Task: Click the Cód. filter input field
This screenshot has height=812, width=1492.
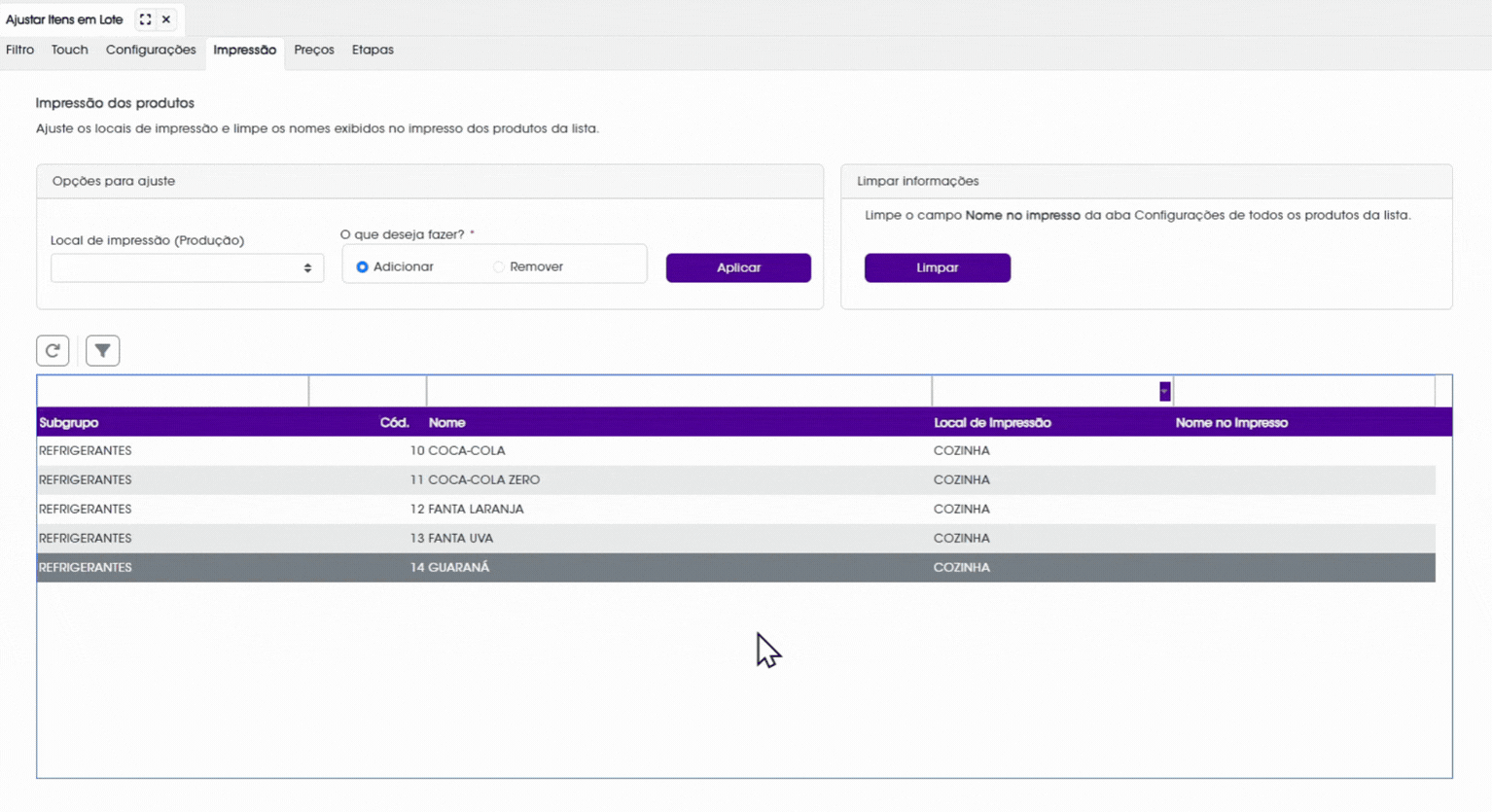Action: pyautogui.click(x=368, y=391)
